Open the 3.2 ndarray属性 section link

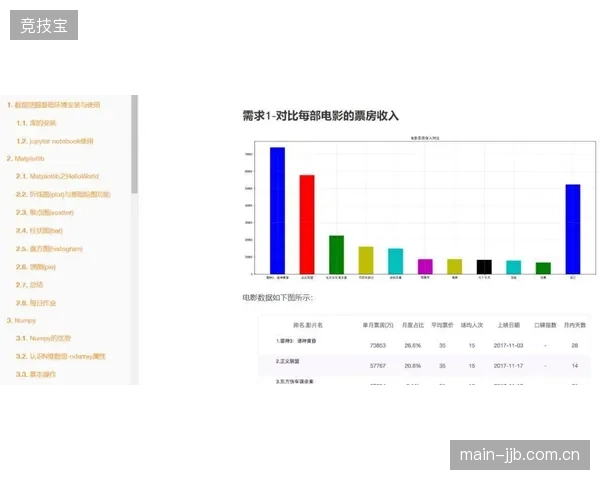[x=60, y=356]
